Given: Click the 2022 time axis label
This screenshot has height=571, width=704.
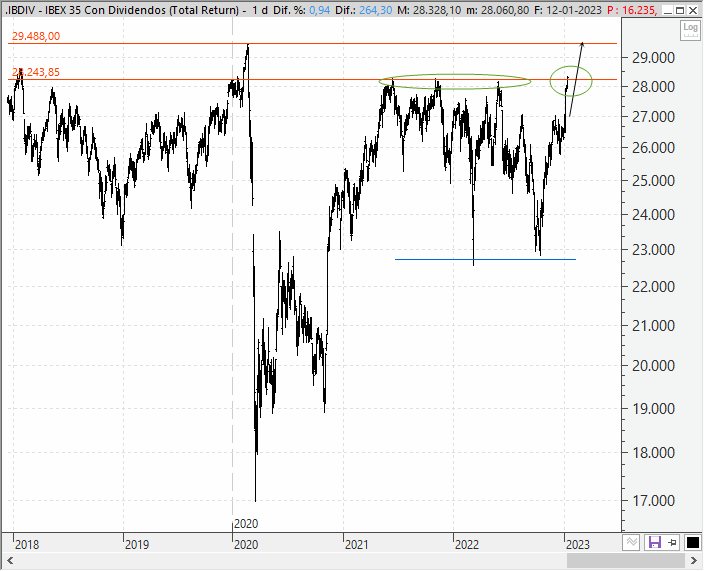Looking at the screenshot, I should (x=467, y=545).
